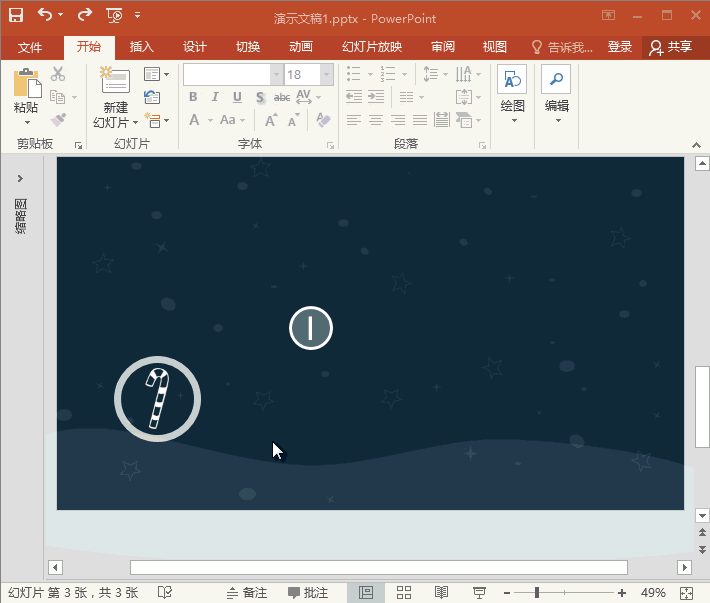Open the Animations (动画) ribbon tab
Viewport: 710px width, 603px height.
tap(300, 47)
